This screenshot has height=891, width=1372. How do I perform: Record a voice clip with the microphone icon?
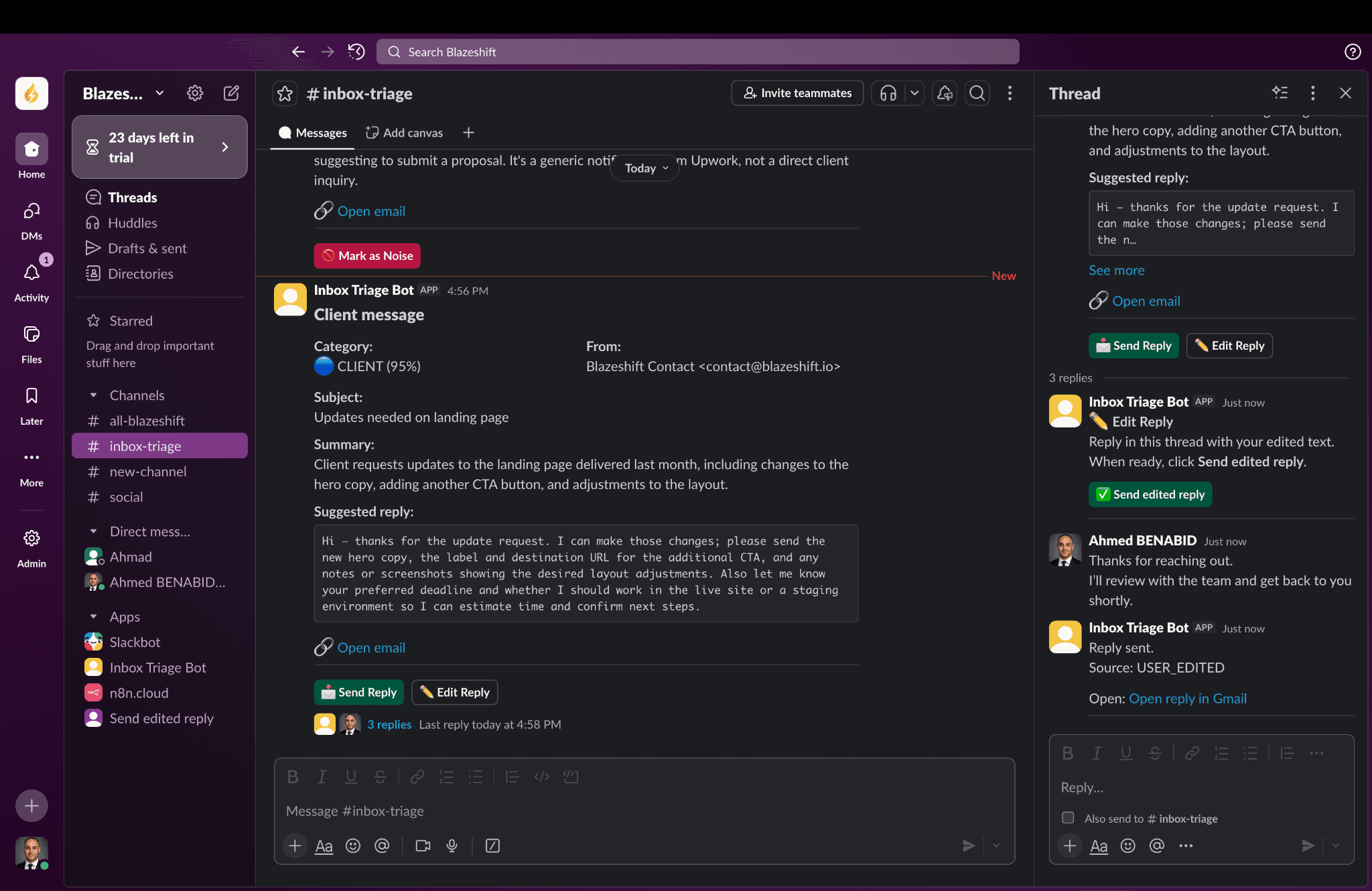452,845
